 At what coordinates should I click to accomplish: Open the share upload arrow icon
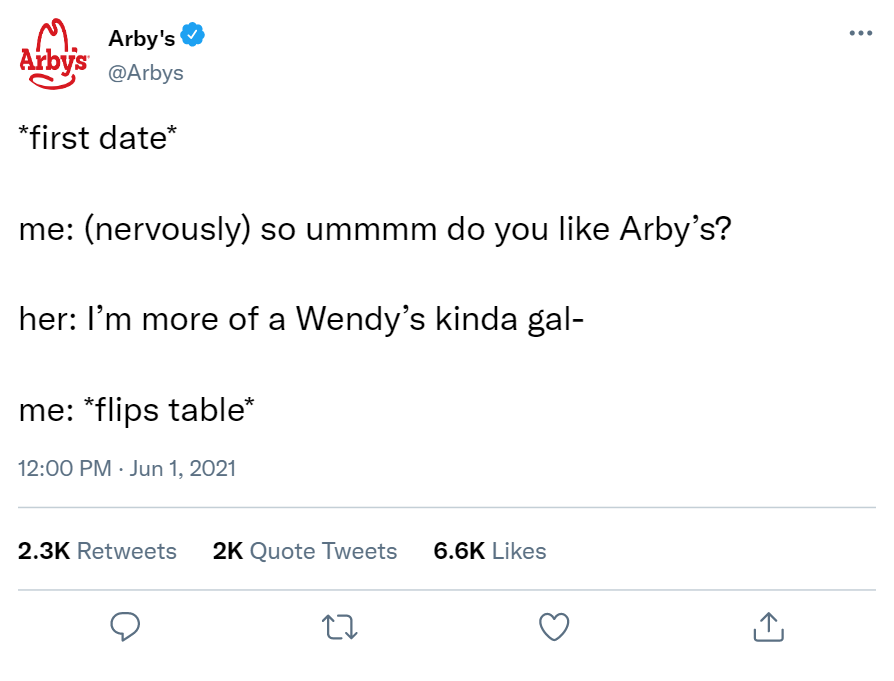pos(767,626)
